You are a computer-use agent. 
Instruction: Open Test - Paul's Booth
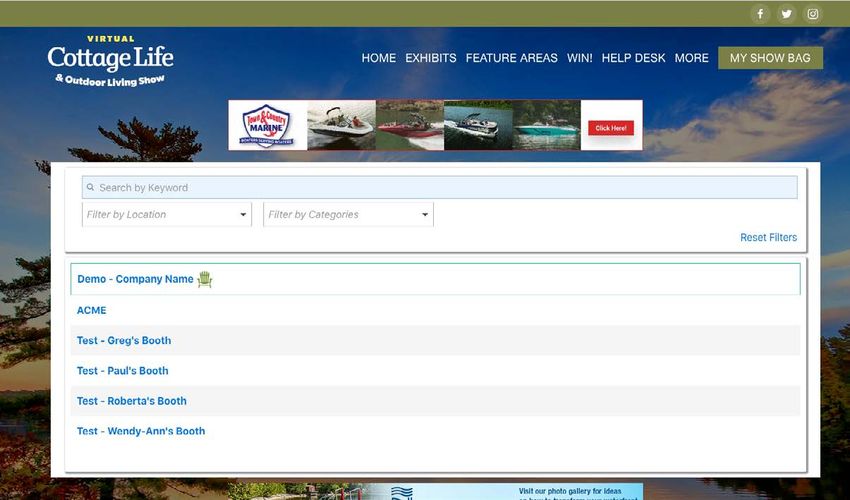tap(123, 371)
